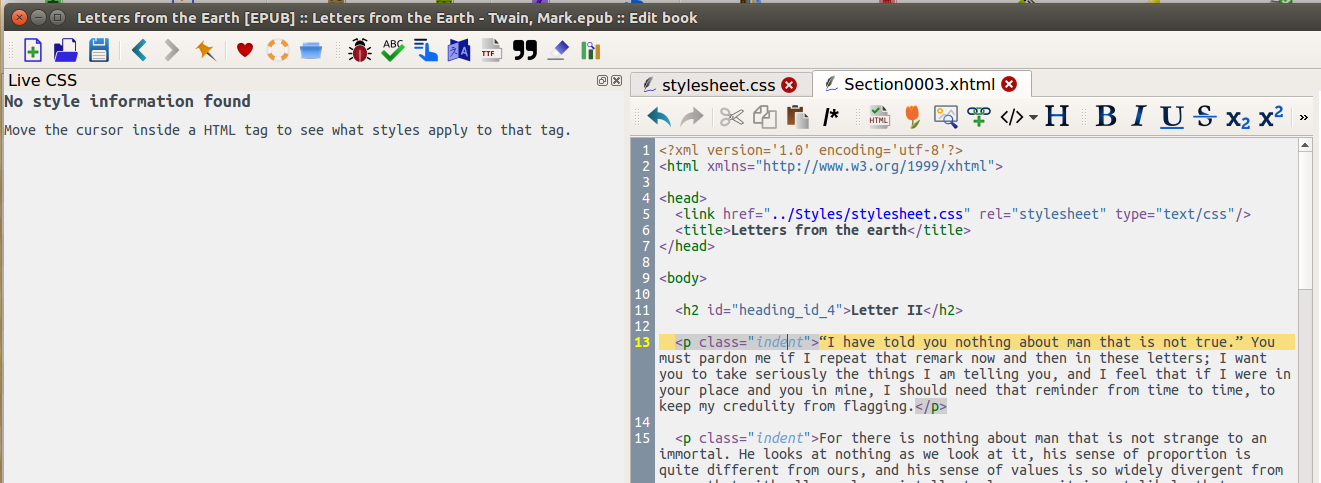Close the Live CSS panel
This screenshot has height=483, width=1321.
[616, 80]
